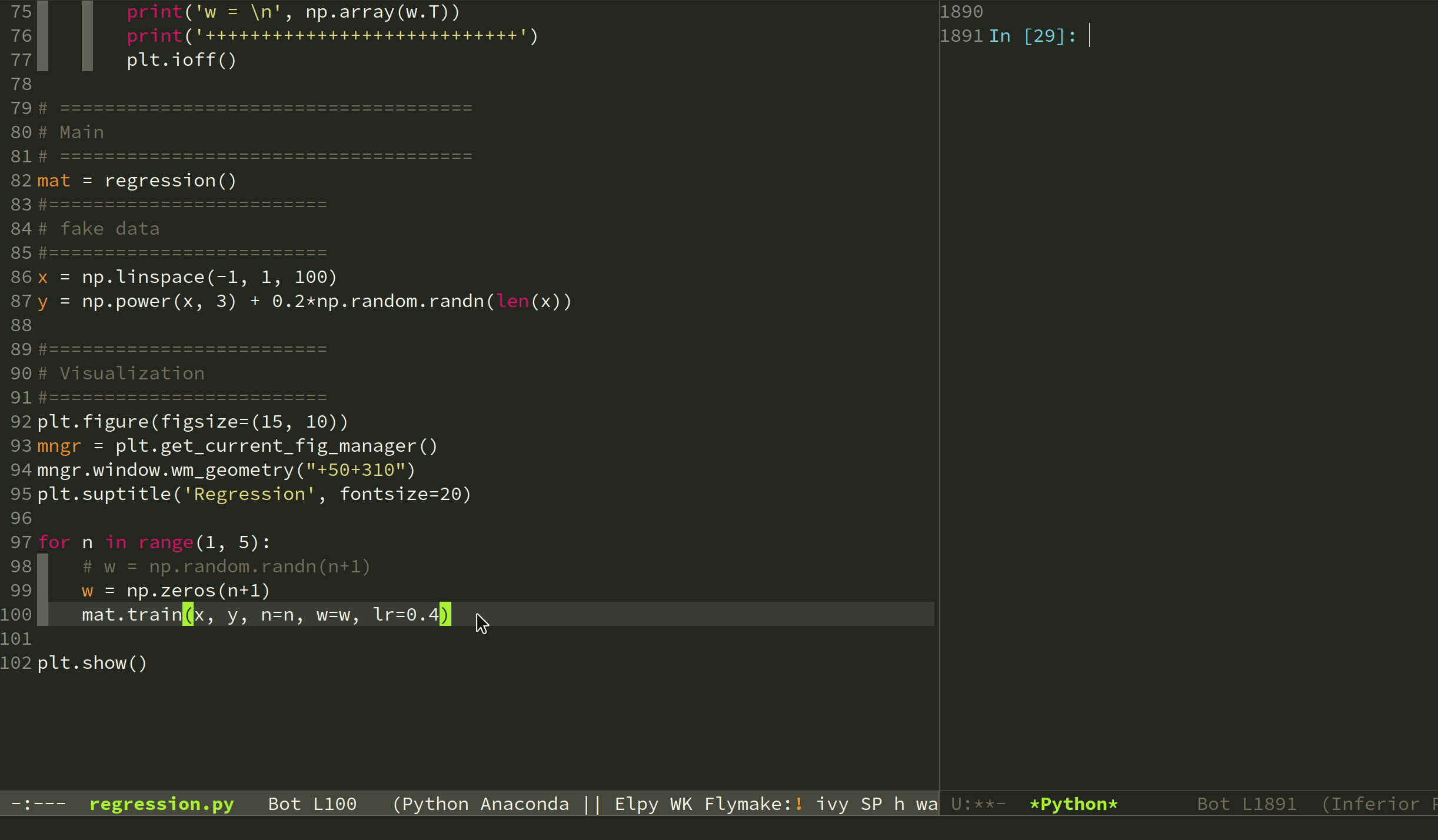Click the regression.py buffer name in mode line
This screenshot has width=1438, height=840.
[161, 804]
